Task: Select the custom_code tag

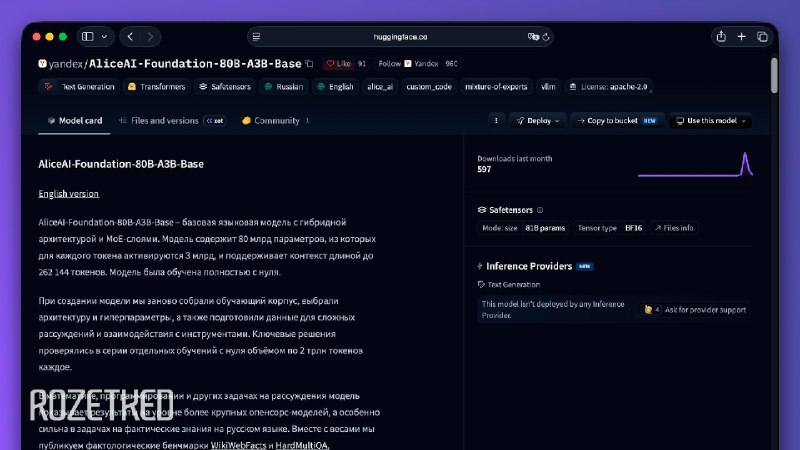Action: (x=429, y=87)
